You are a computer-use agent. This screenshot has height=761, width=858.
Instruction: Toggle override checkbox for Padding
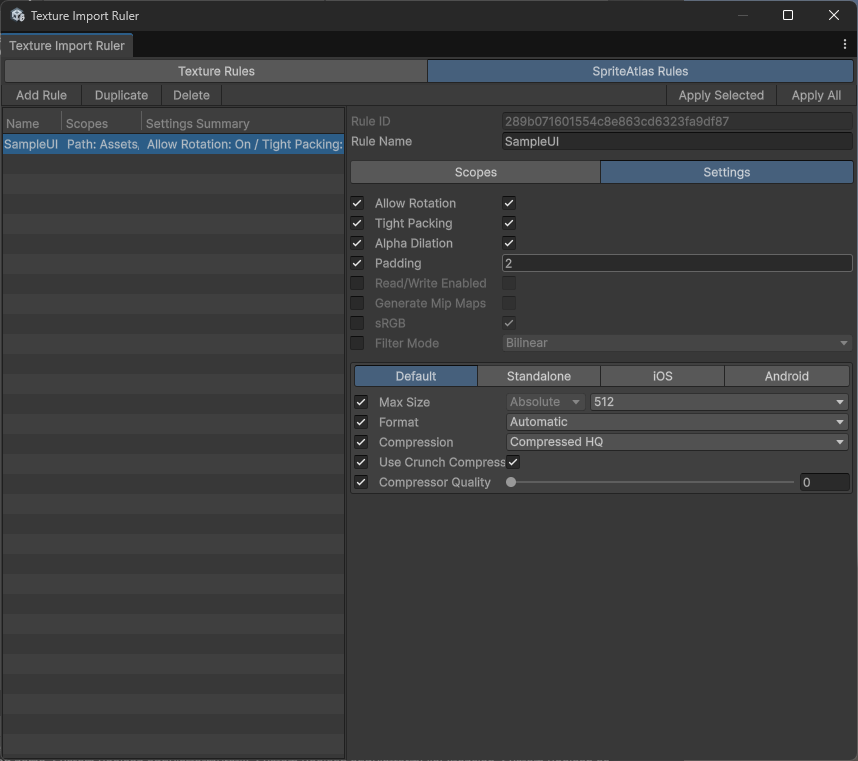point(357,263)
